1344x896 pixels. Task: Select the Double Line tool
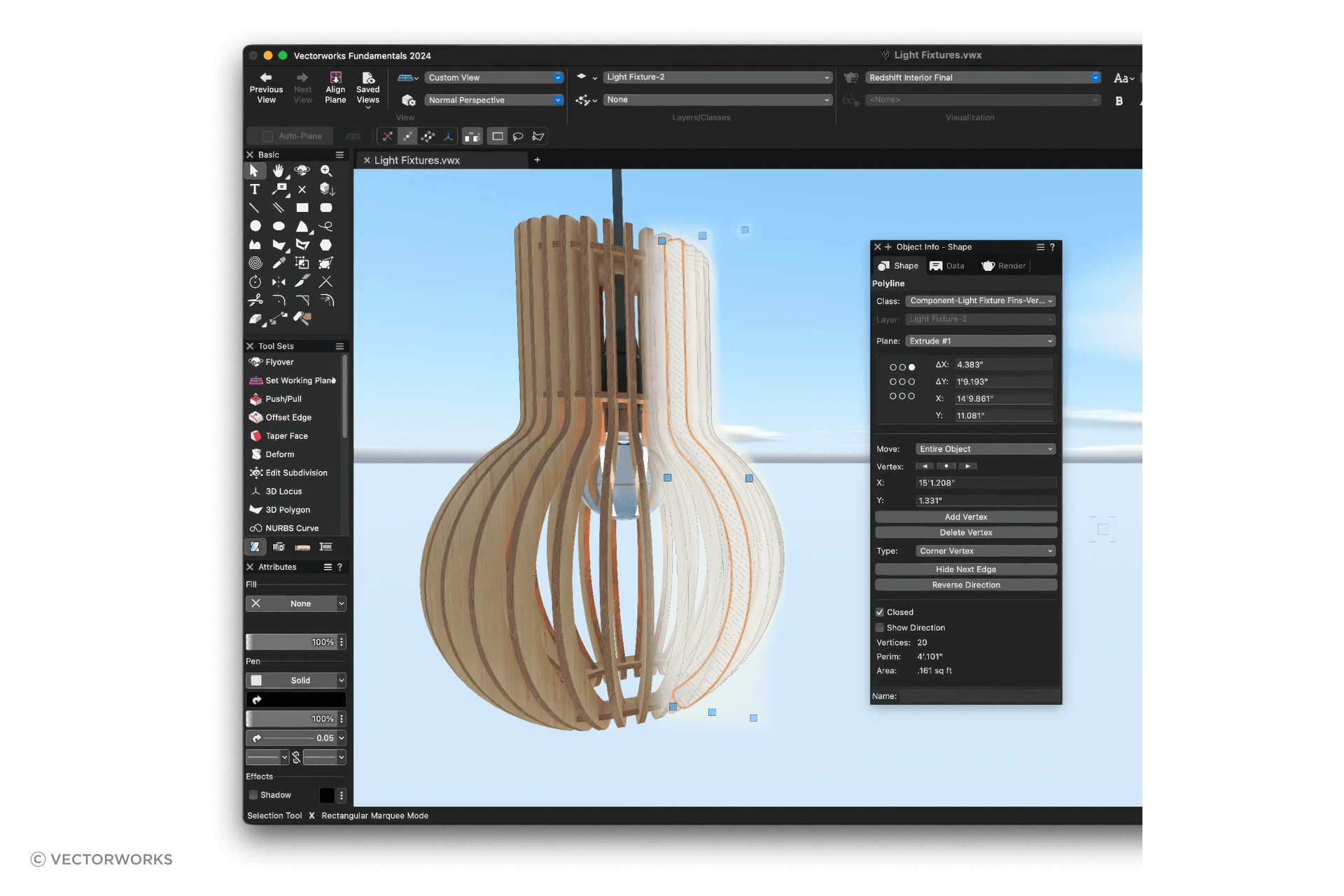pyautogui.click(x=279, y=208)
